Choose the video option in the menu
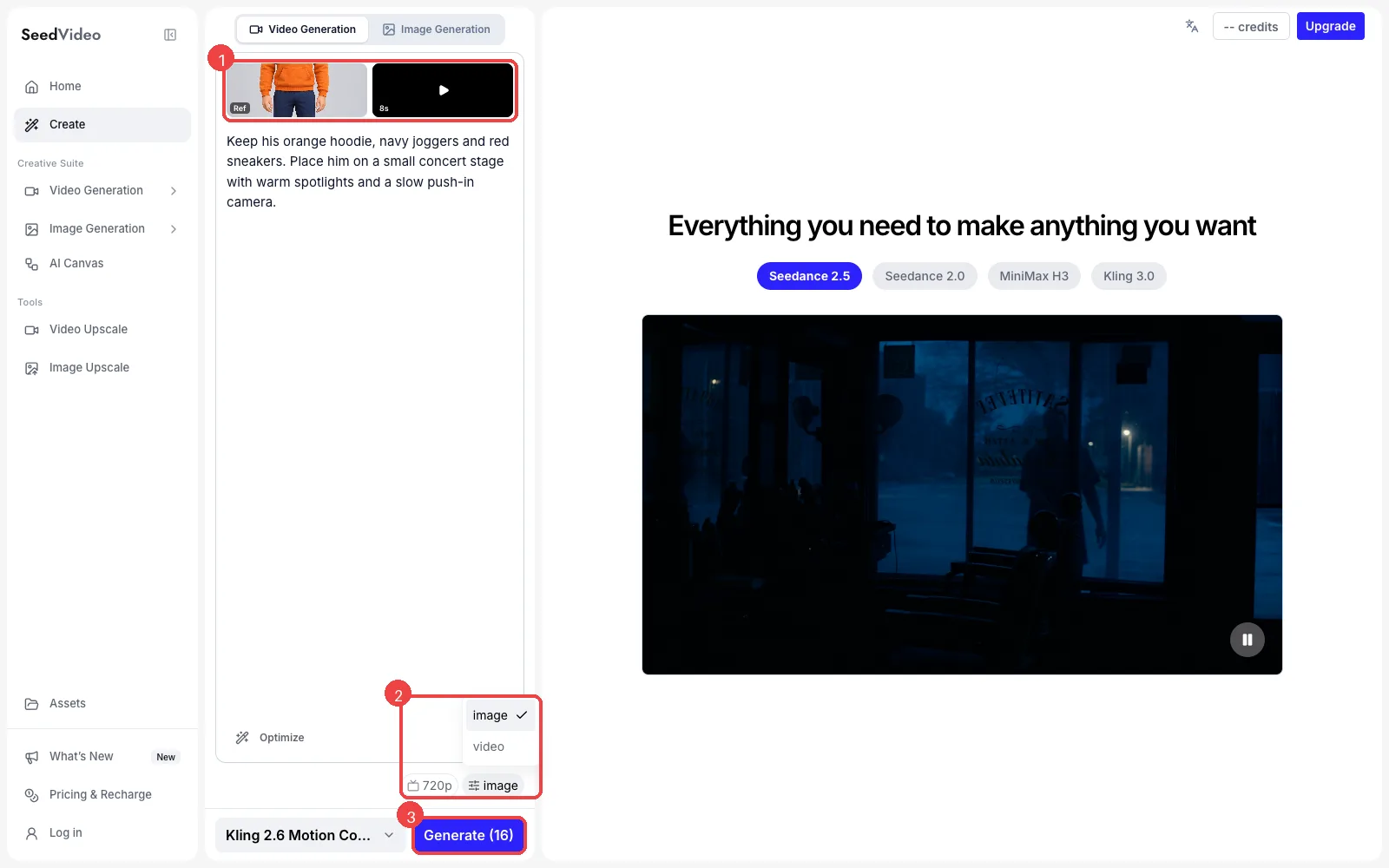Screen dimensions: 1389x868 (x=500, y=746)
